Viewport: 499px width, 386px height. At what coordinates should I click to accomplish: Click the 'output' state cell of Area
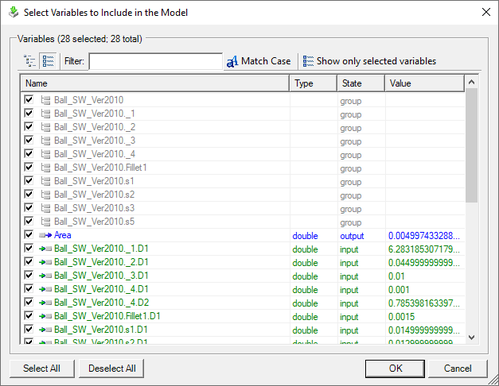pos(352,236)
